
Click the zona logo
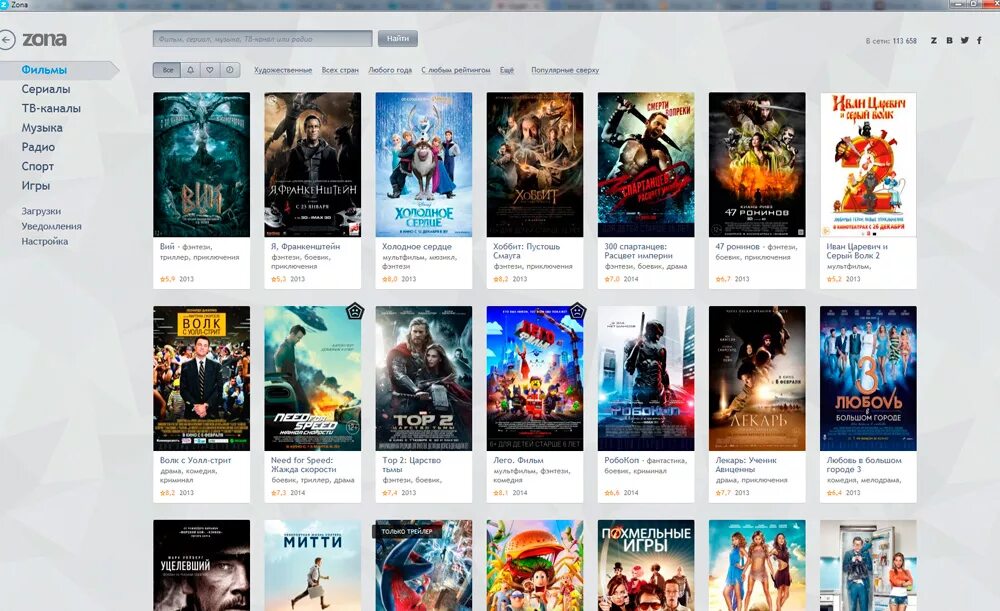click(44, 40)
